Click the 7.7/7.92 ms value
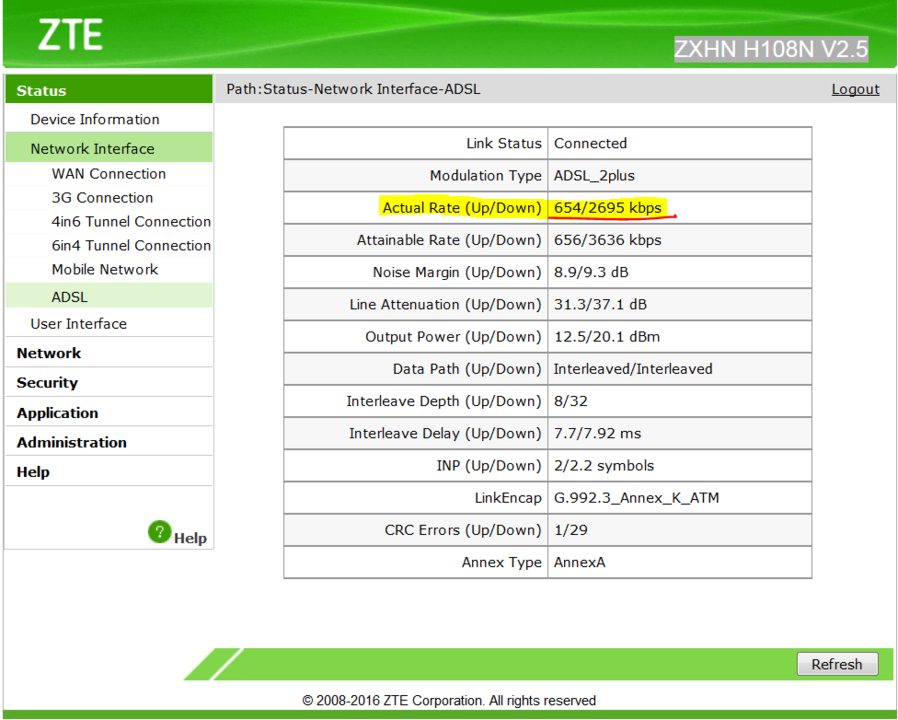Viewport: 898px width, 720px height. 597,433
